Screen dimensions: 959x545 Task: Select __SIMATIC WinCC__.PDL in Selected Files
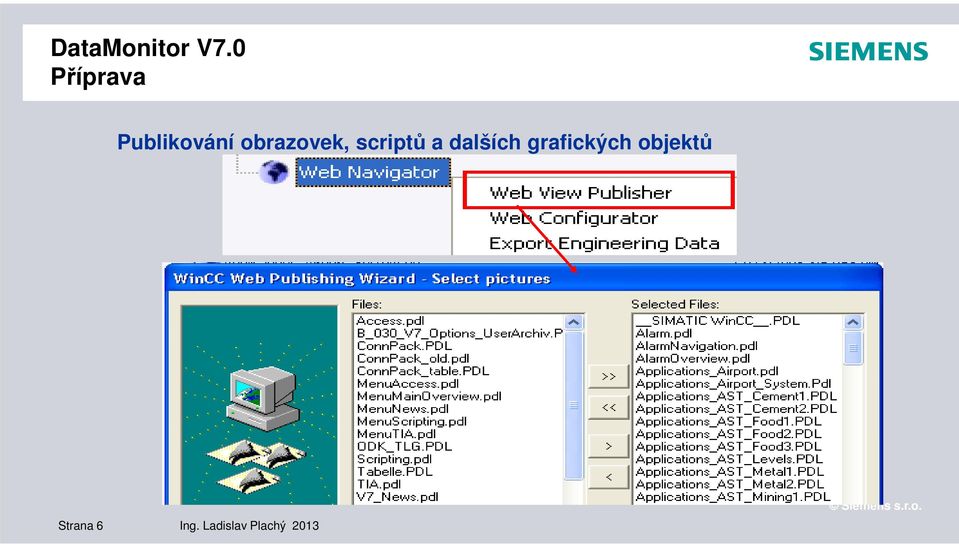point(717,321)
